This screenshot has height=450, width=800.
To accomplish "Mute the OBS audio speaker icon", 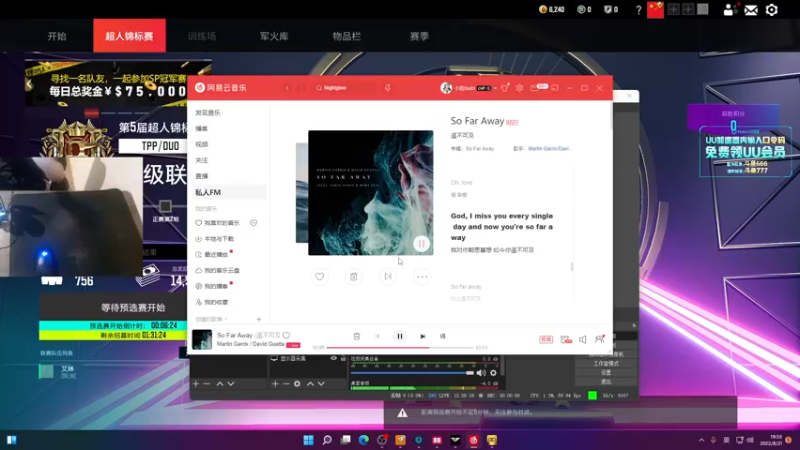I will (481, 373).
